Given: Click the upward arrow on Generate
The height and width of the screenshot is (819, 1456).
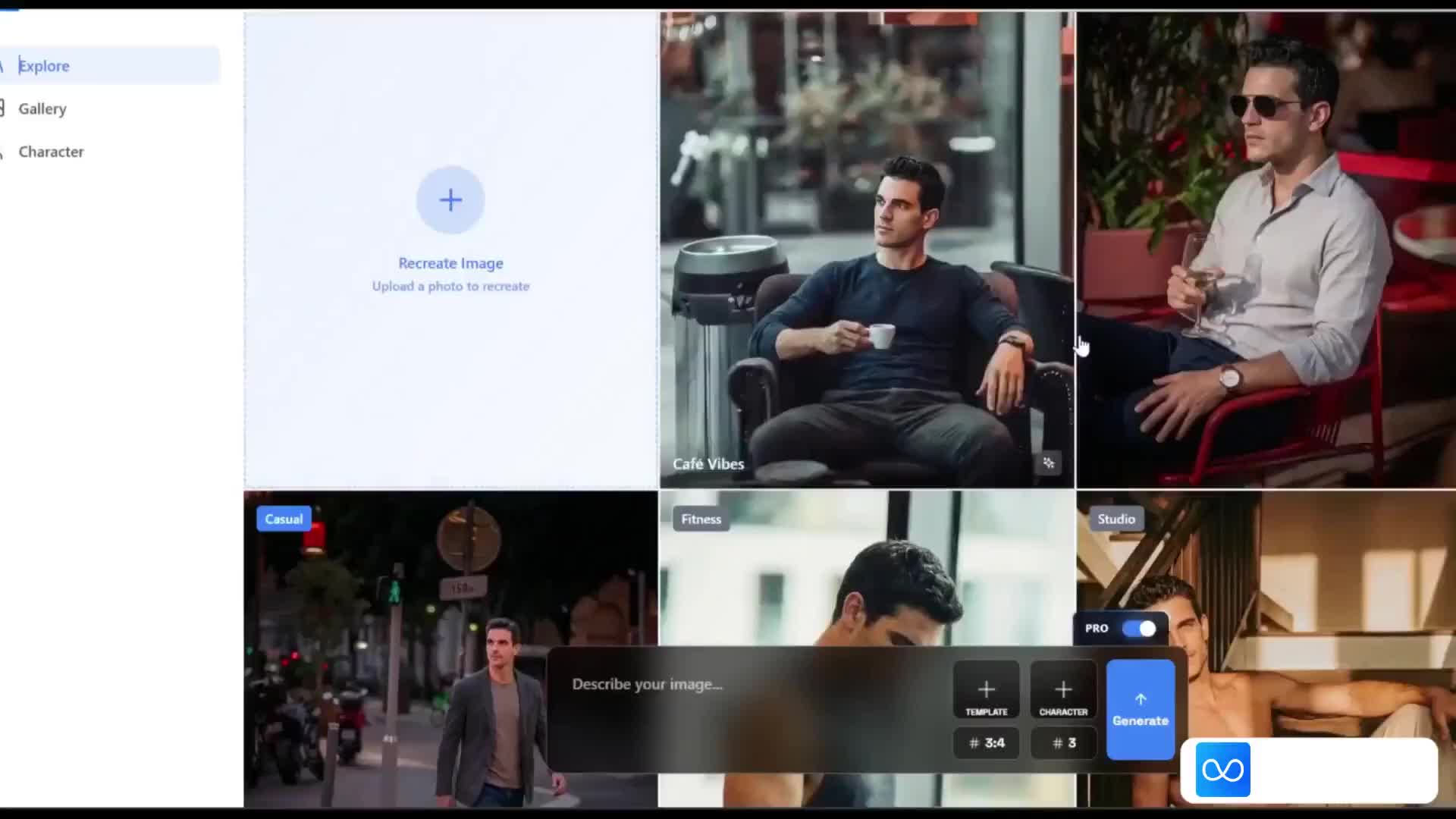Looking at the screenshot, I should (x=1141, y=699).
